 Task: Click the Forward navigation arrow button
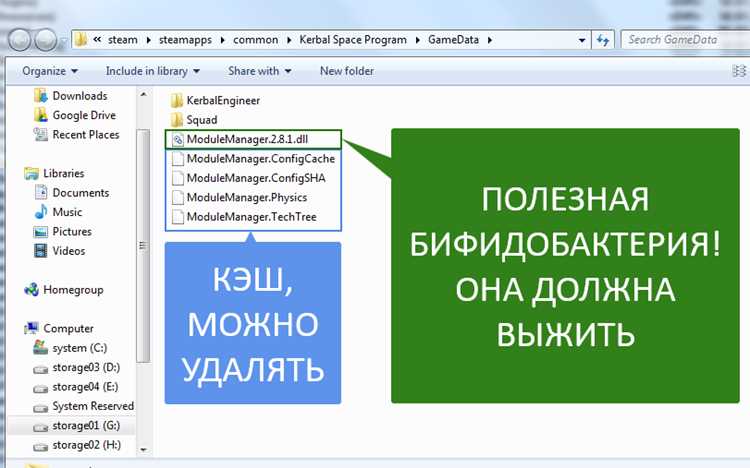[46, 40]
